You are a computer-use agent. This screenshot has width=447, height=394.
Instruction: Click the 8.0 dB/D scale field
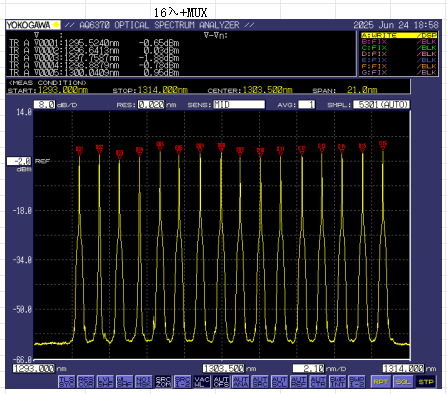[45, 105]
